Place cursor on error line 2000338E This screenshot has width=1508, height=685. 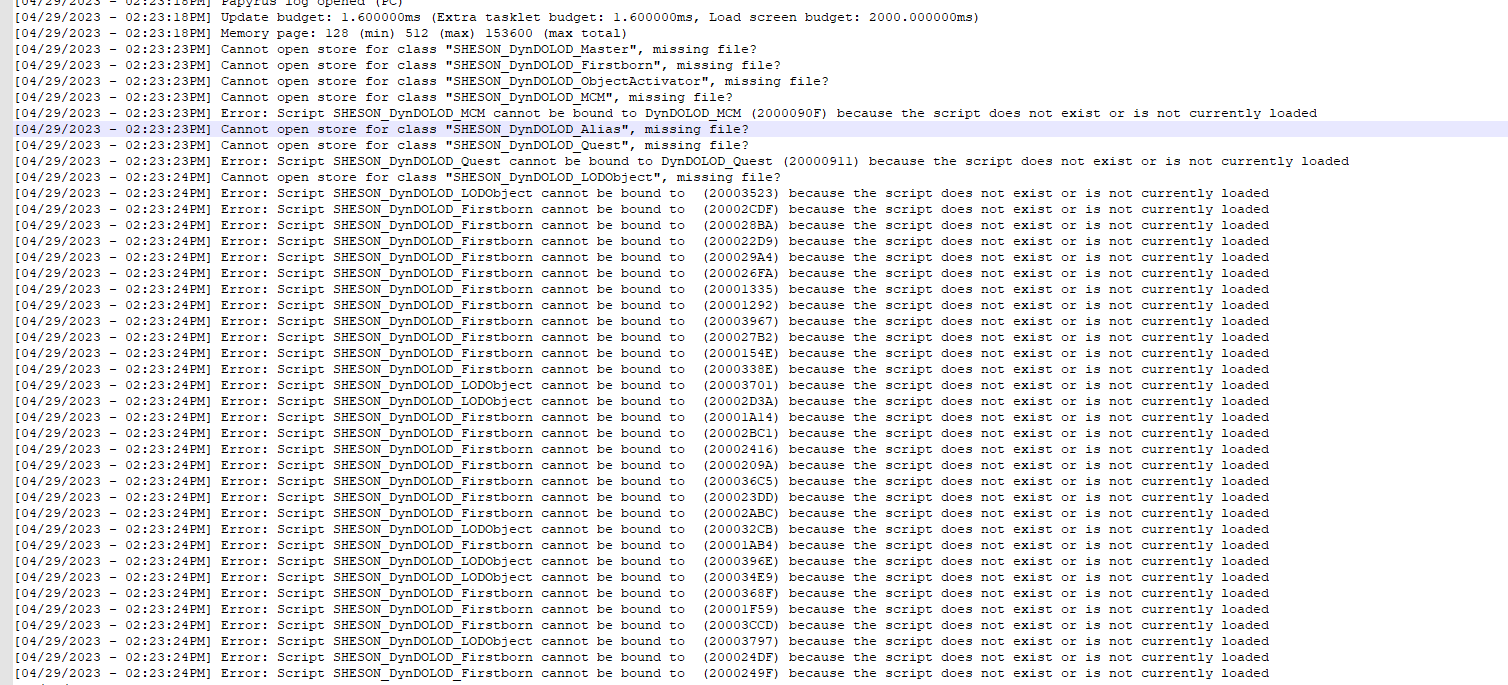point(642,369)
